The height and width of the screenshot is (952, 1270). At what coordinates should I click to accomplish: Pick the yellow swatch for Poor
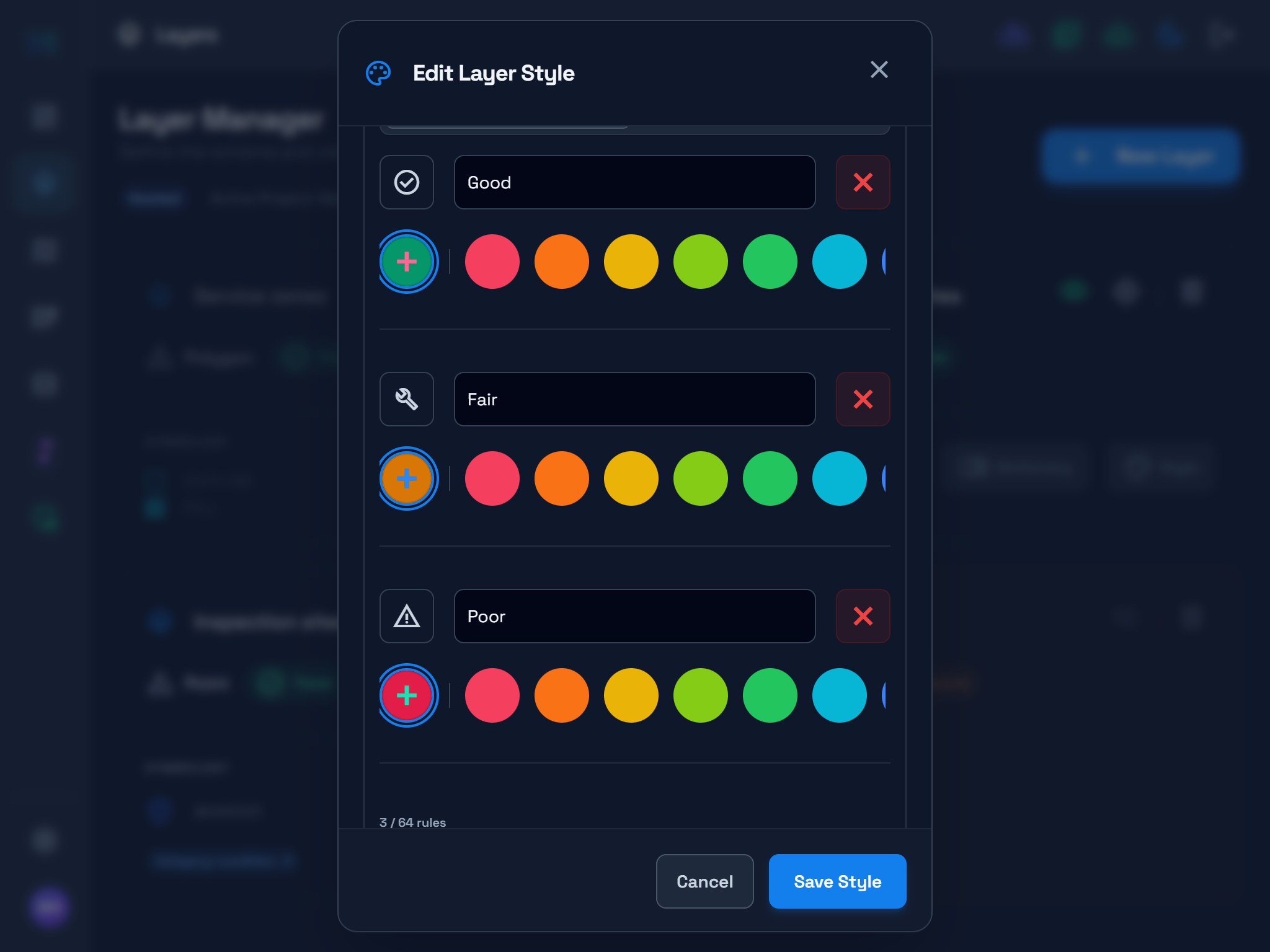631,695
